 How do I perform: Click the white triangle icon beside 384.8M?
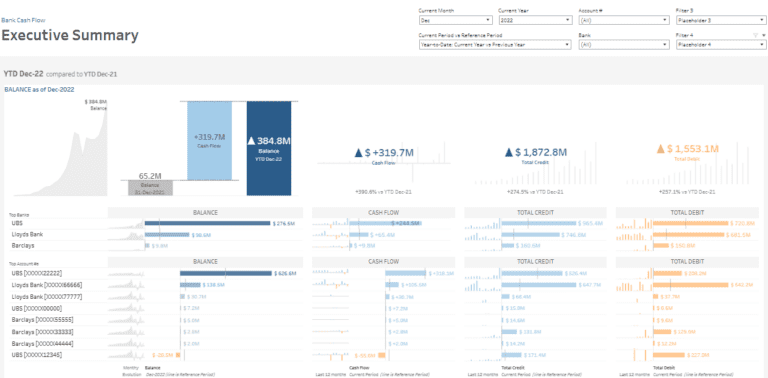[x=251, y=141]
